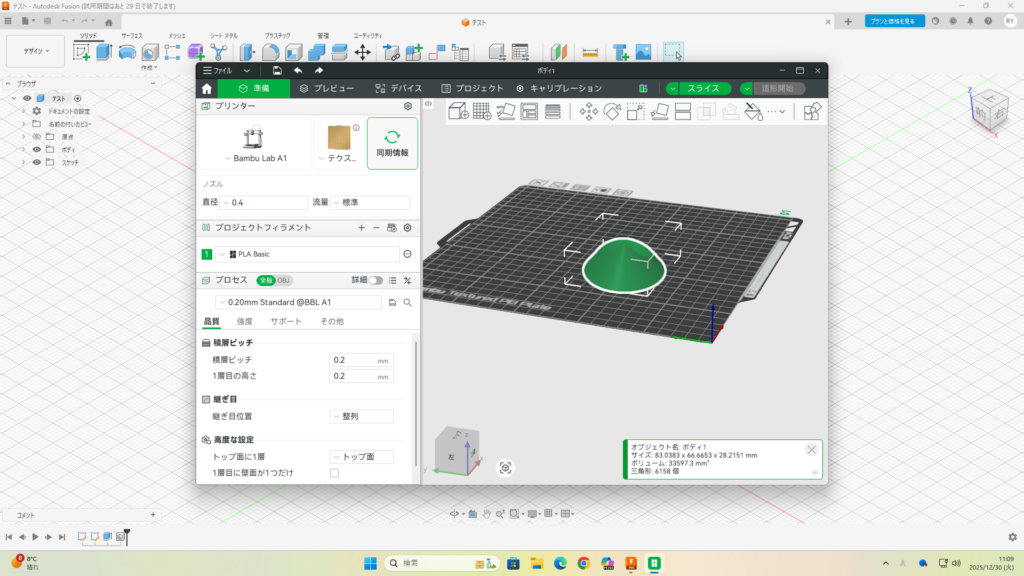Click the 積層ピッチ value input field
This screenshot has height=576, width=1024.
point(352,360)
